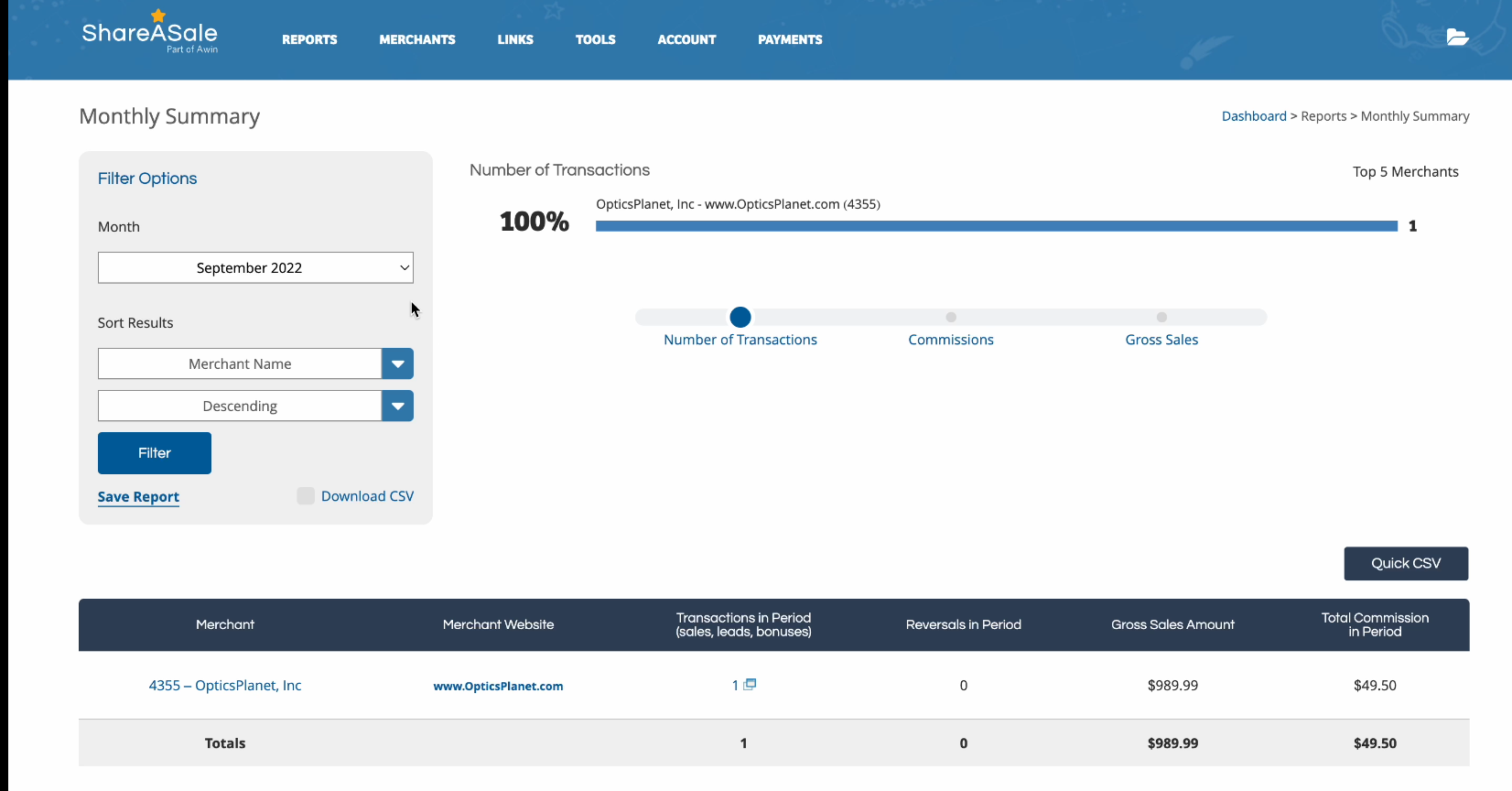Open the LINKS menu
Screen dimensions: 1512x791
515,39
